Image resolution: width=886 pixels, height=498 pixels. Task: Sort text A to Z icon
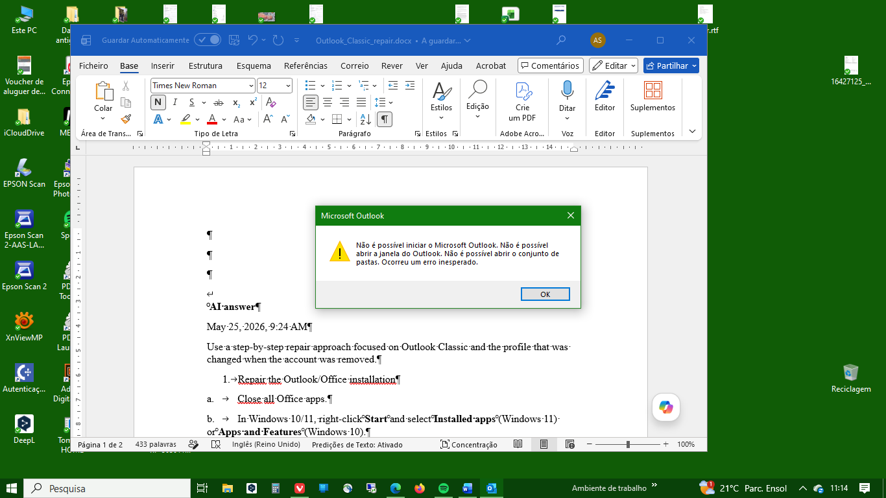(x=366, y=119)
